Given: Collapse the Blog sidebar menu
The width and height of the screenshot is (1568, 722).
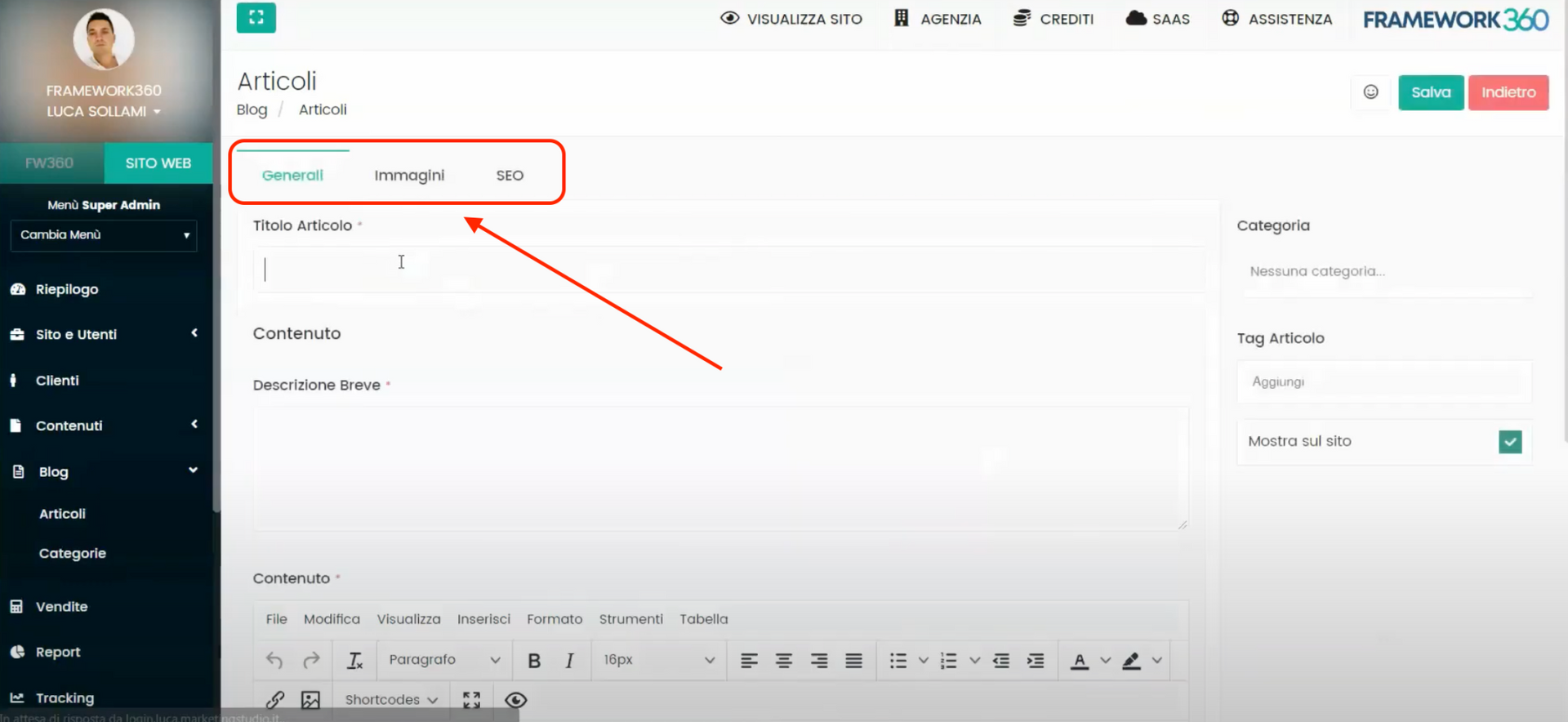Looking at the screenshot, I should pos(106,471).
